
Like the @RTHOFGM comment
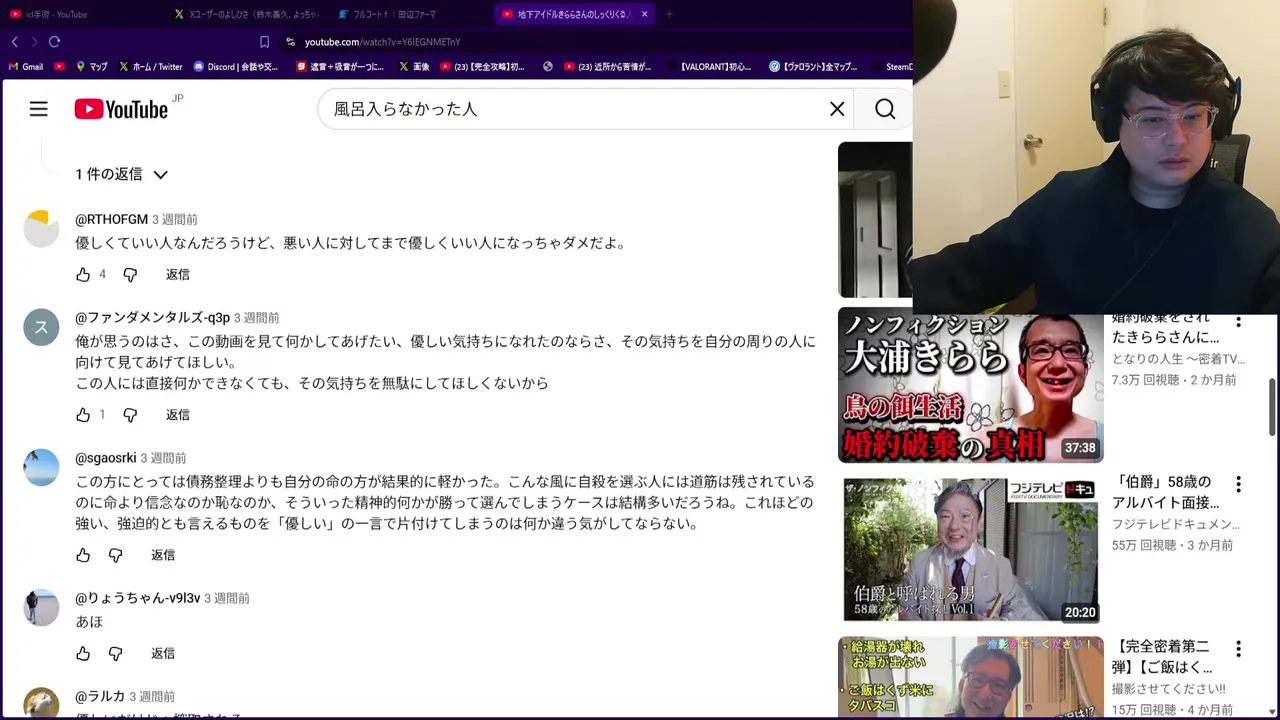click(x=83, y=274)
